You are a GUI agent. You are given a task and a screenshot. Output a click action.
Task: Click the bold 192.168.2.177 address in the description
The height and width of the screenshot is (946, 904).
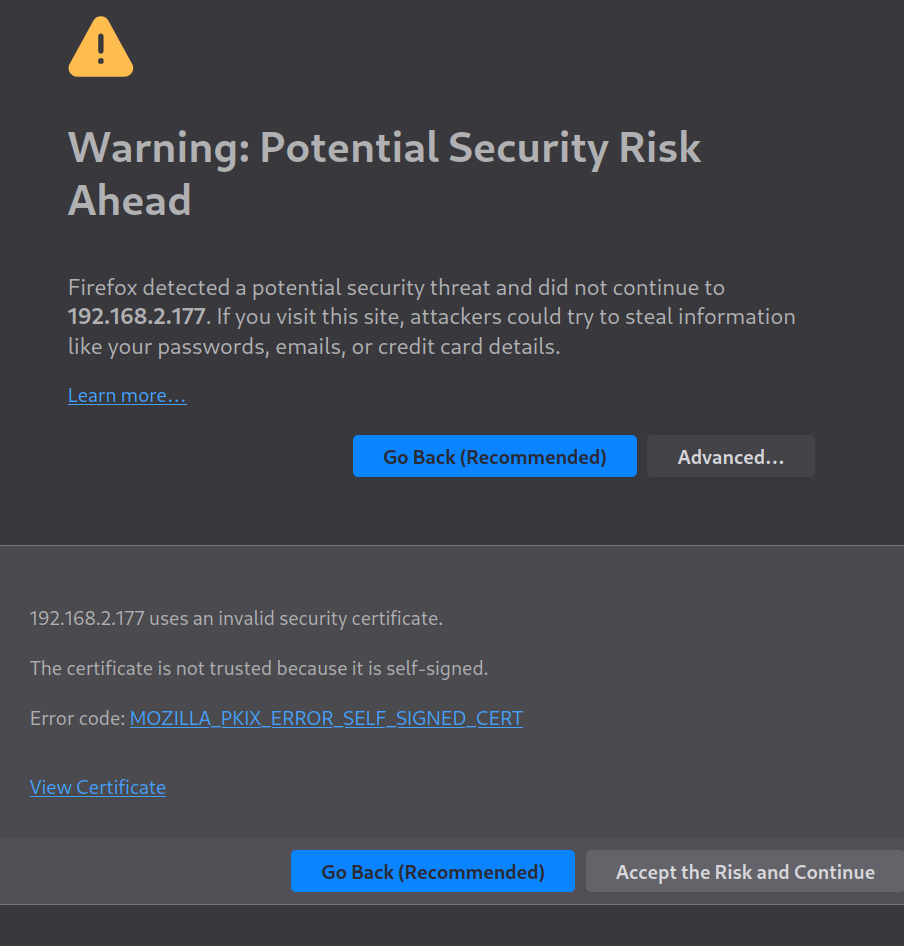136,318
